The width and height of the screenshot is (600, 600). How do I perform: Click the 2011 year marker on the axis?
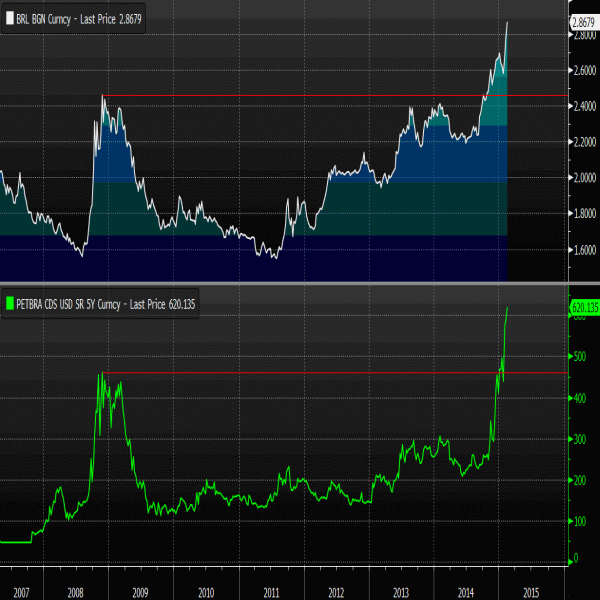[270, 591]
